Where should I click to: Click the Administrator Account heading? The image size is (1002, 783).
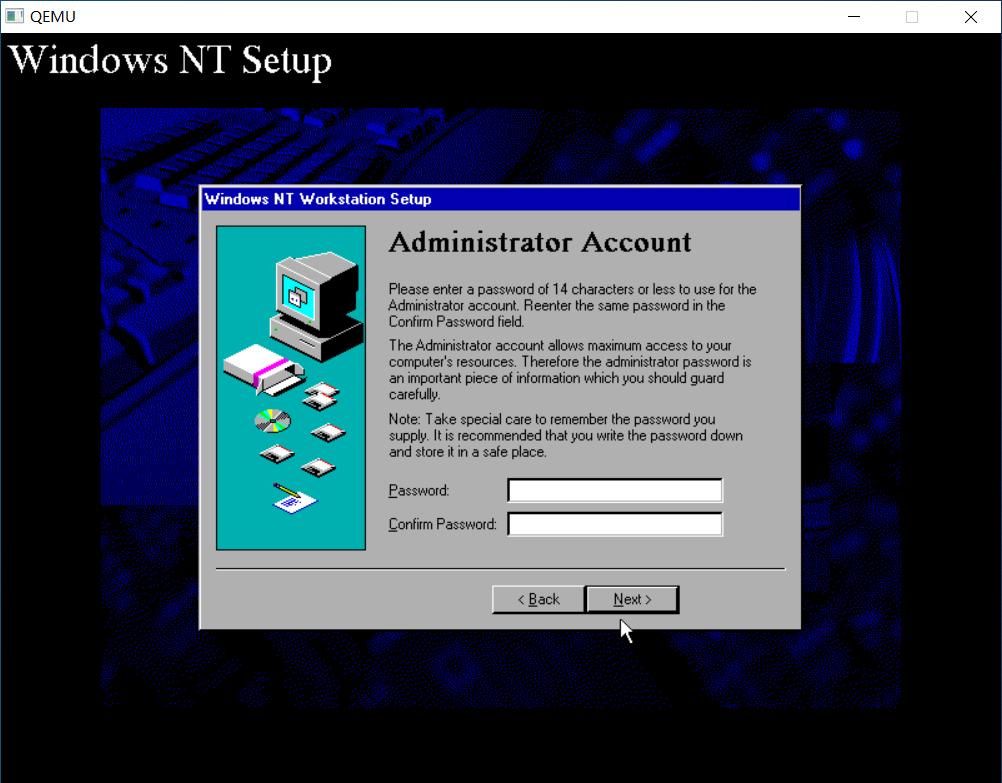pyautogui.click(x=541, y=243)
